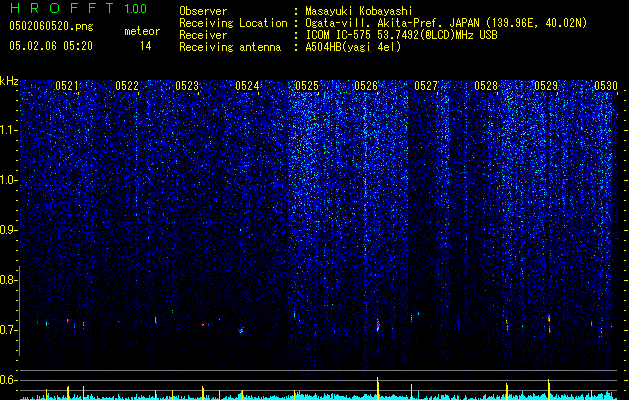
Task: Click the 0523 time marker
Action: [x=187, y=86]
